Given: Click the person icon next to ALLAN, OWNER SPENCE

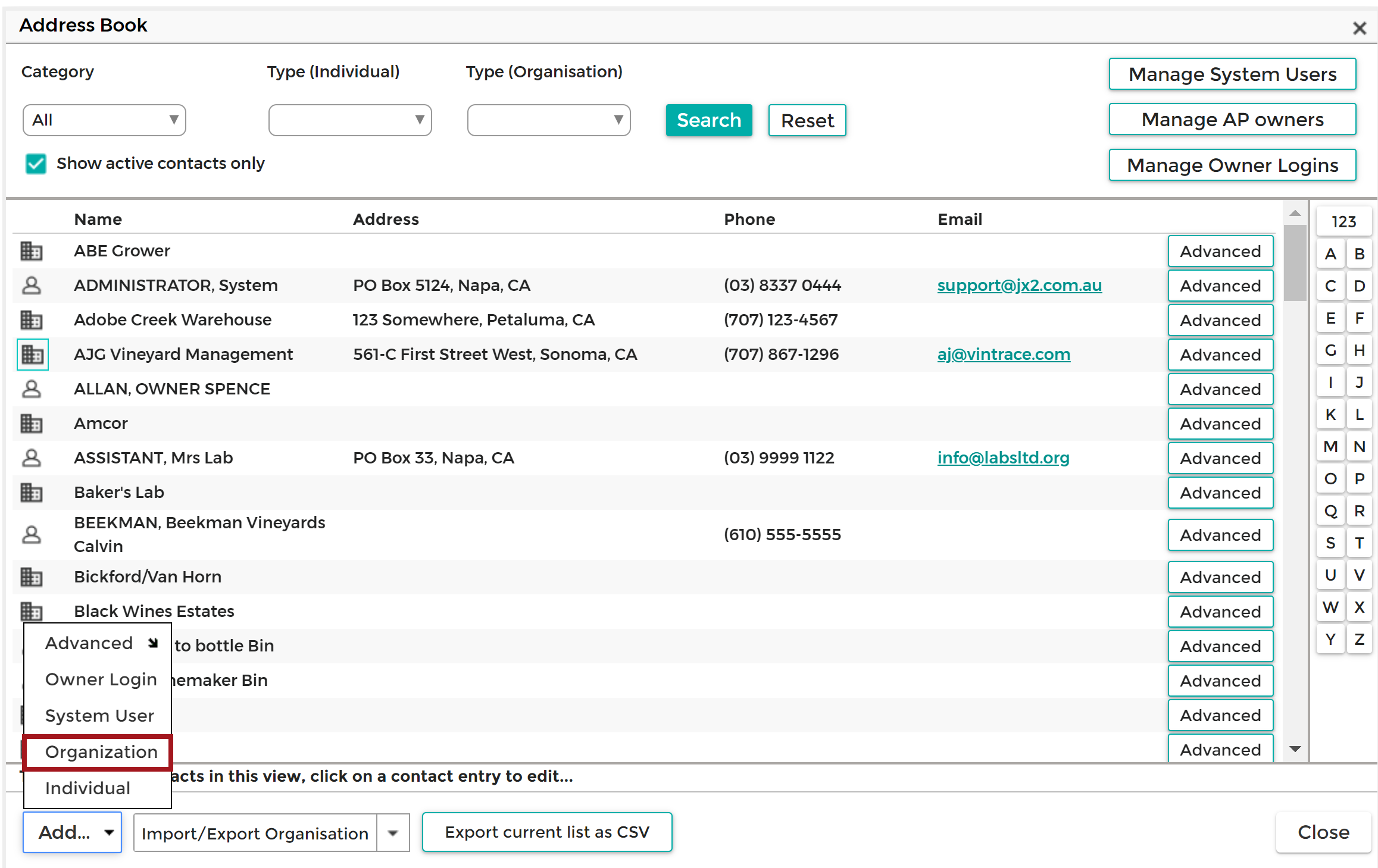Looking at the screenshot, I should [32, 388].
